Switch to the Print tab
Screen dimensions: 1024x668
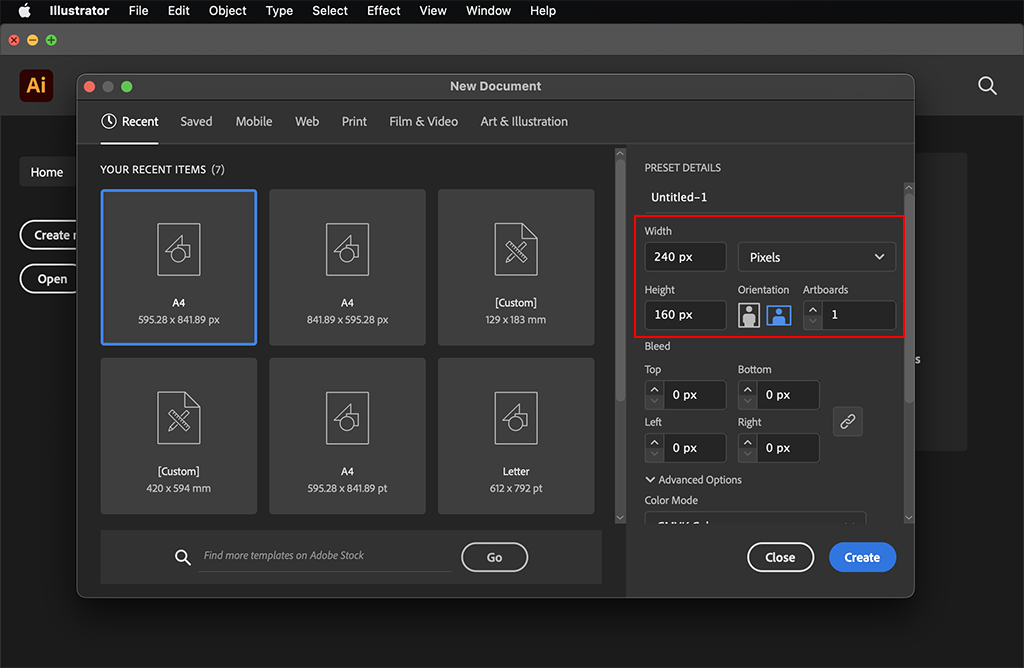coord(354,121)
